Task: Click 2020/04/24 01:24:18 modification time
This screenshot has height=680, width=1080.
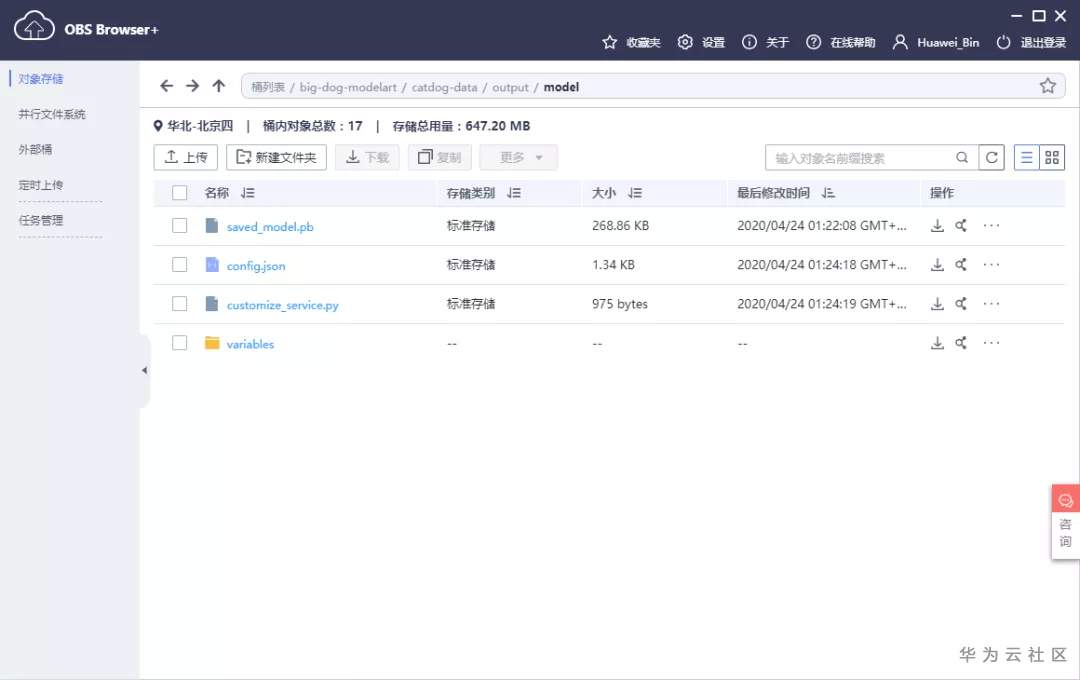Action: click(822, 265)
